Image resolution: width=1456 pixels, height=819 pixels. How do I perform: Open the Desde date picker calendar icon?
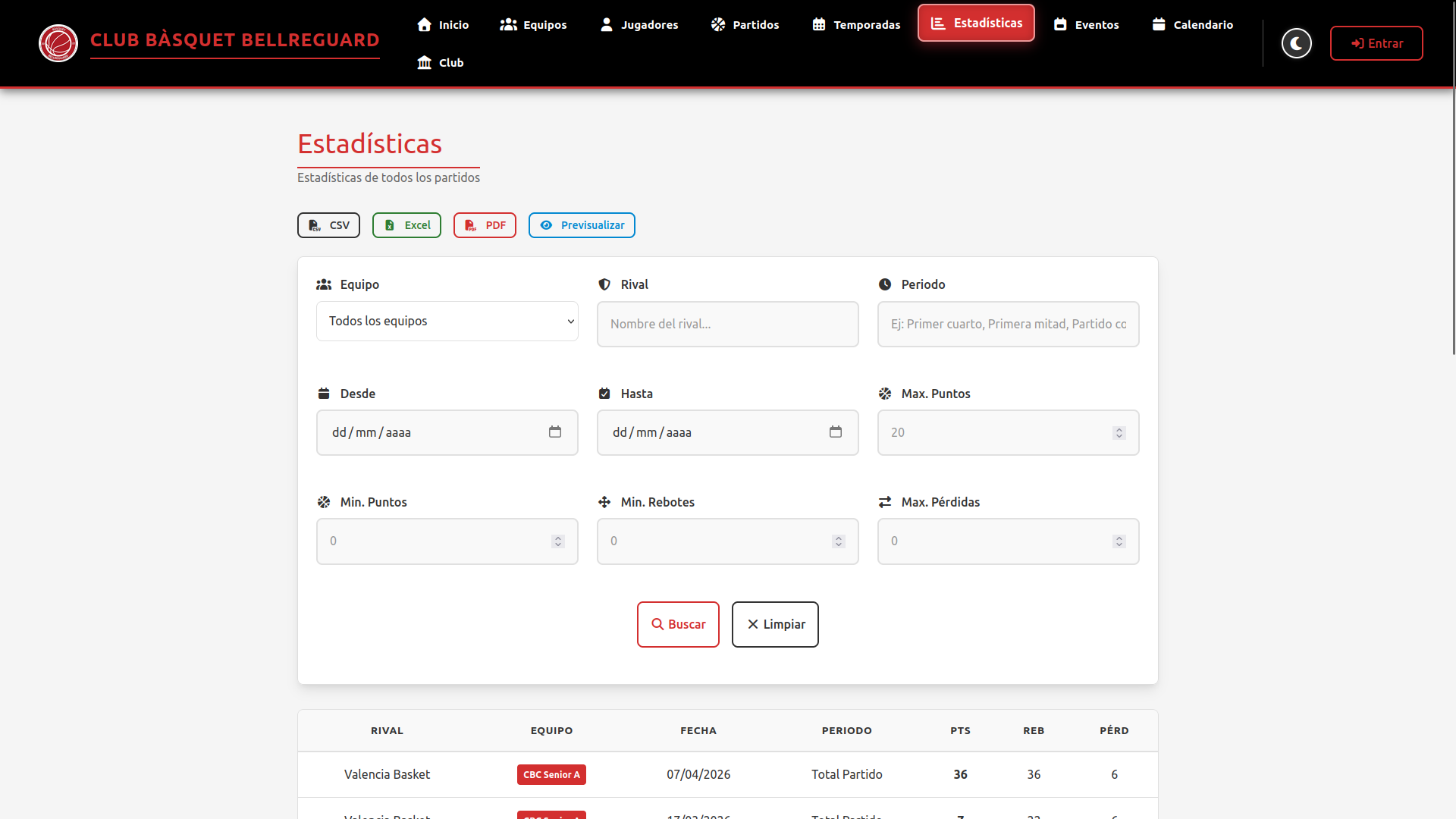[555, 431]
